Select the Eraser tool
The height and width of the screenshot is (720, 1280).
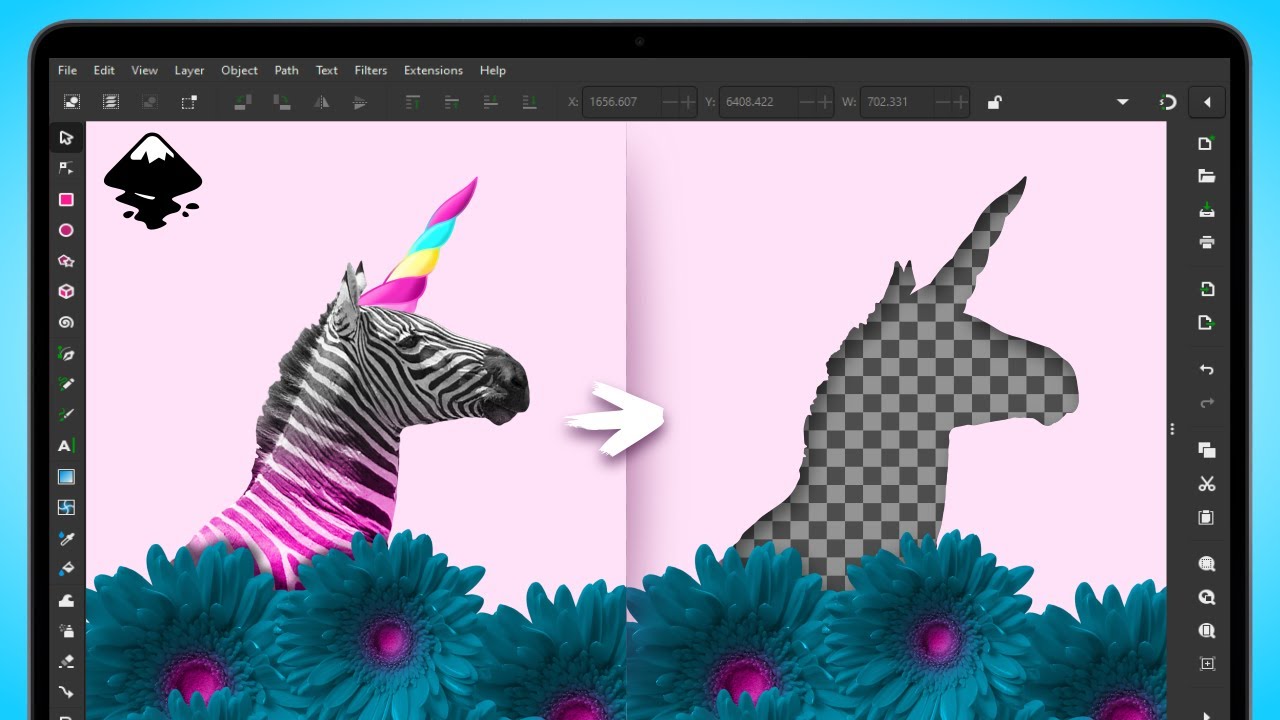point(66,661)
